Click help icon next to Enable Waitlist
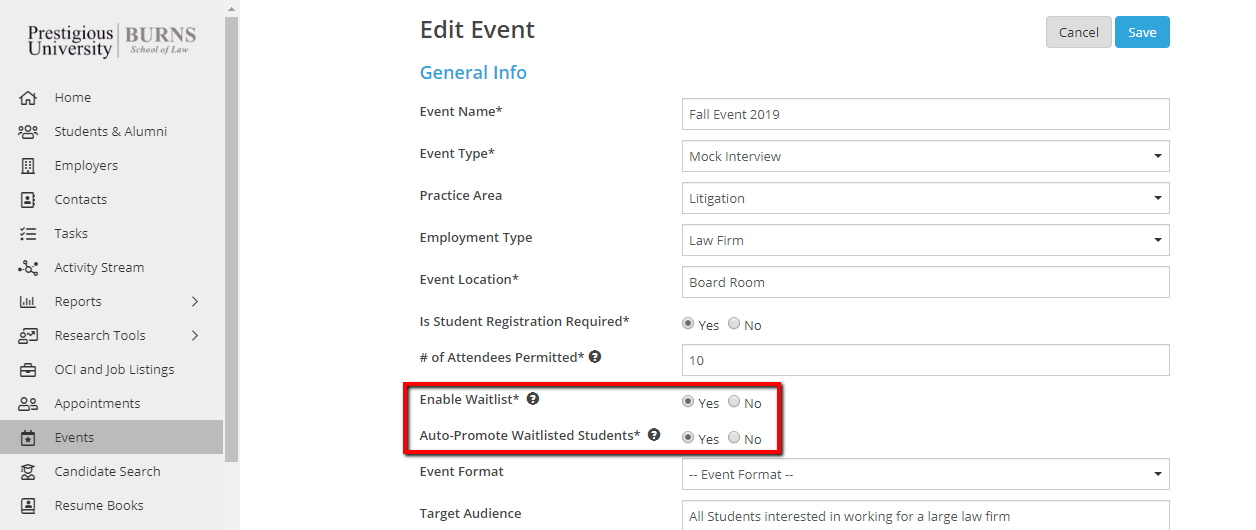Screen dimensions: 1256x530 [x=533, y=399]
